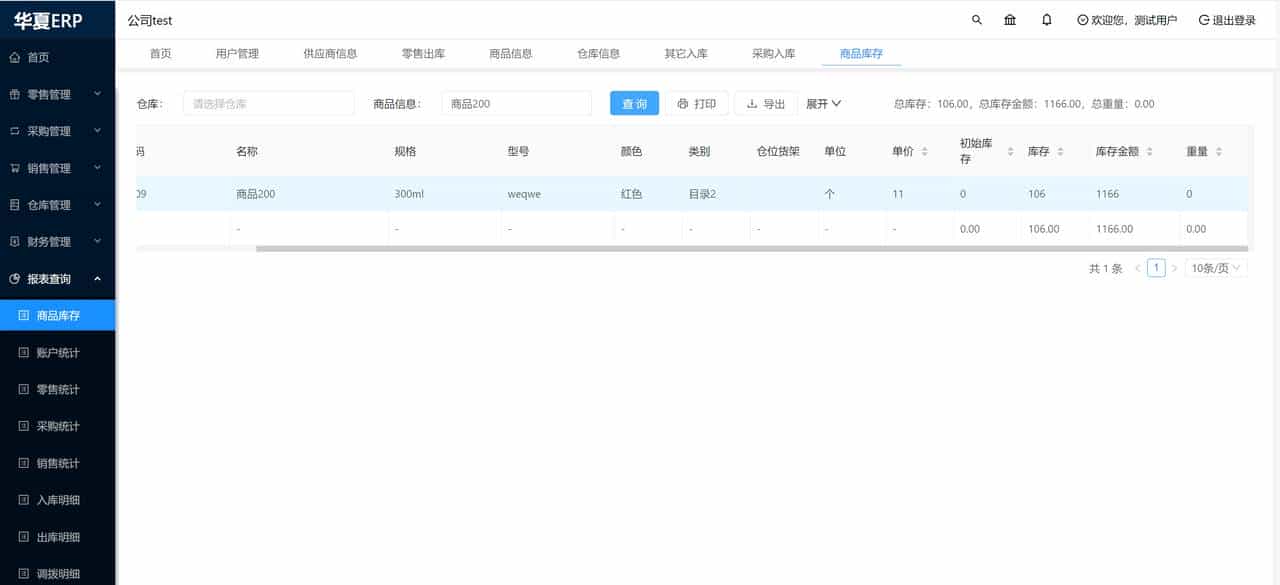Click the 商品信息 input containing 商品200
The width and height of the screenshot is (1280, 585).
pos(516,102)
